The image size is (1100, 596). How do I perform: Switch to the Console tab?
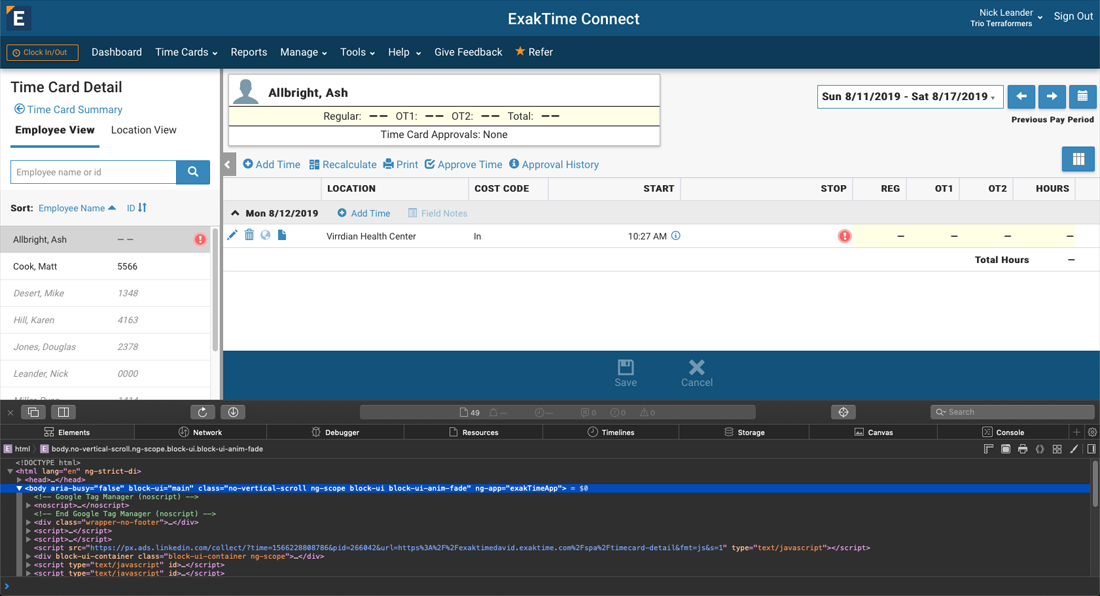(x=1003, y=432)
